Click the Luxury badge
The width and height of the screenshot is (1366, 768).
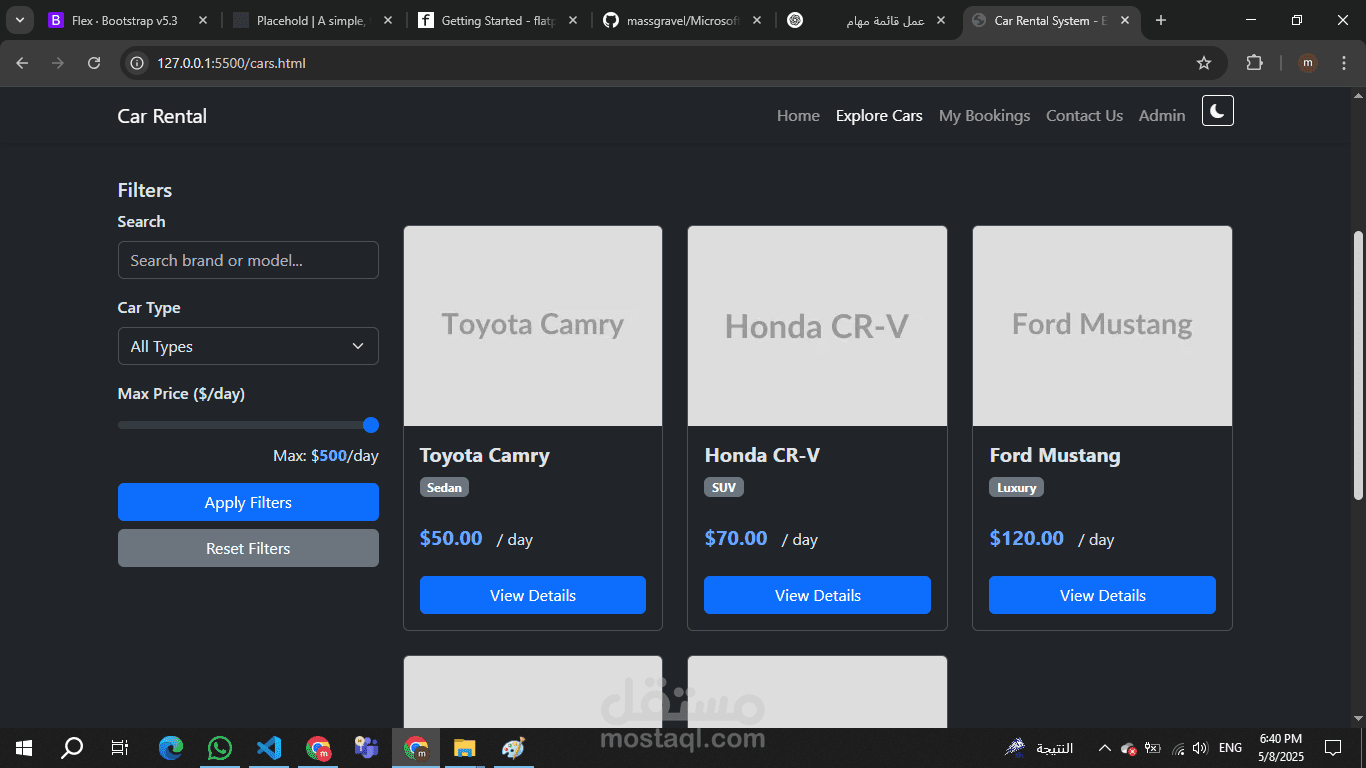click(x=1017, y=487)
